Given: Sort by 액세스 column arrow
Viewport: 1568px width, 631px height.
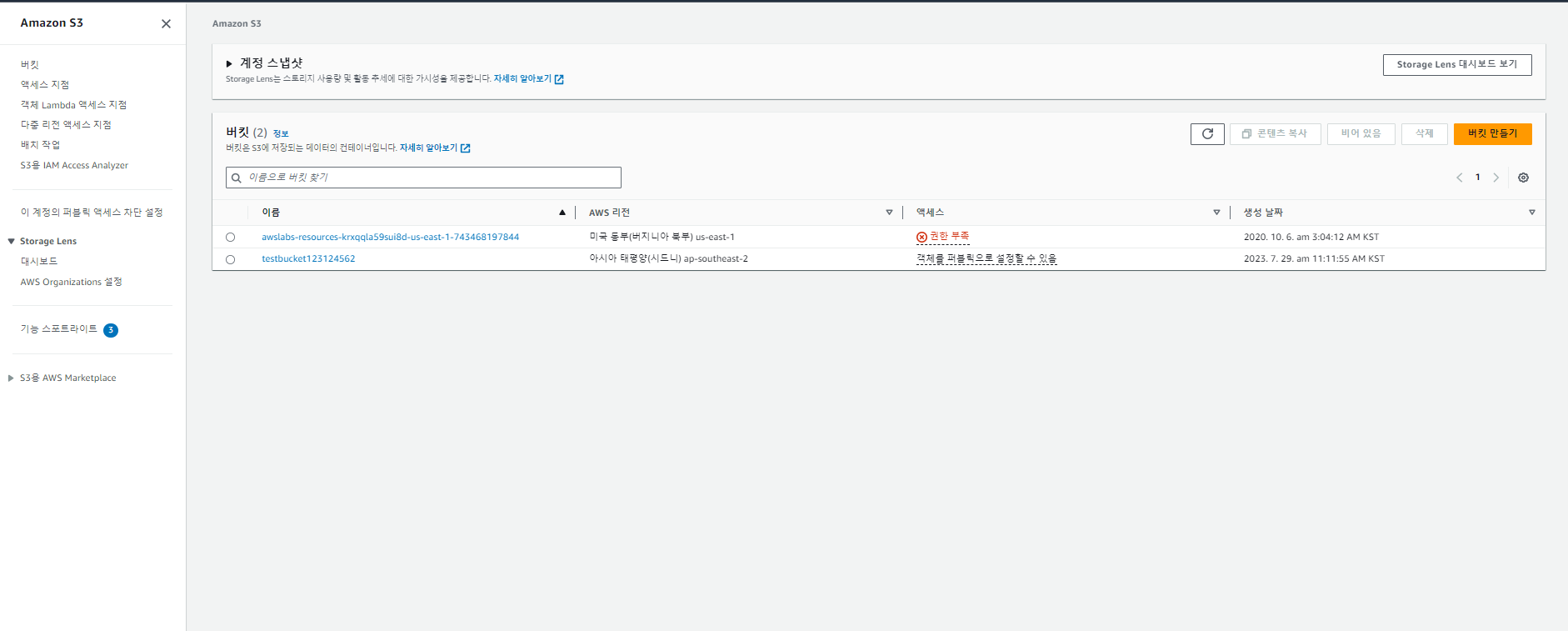Looking at the screenshot, I should [x=1216, y=213].
